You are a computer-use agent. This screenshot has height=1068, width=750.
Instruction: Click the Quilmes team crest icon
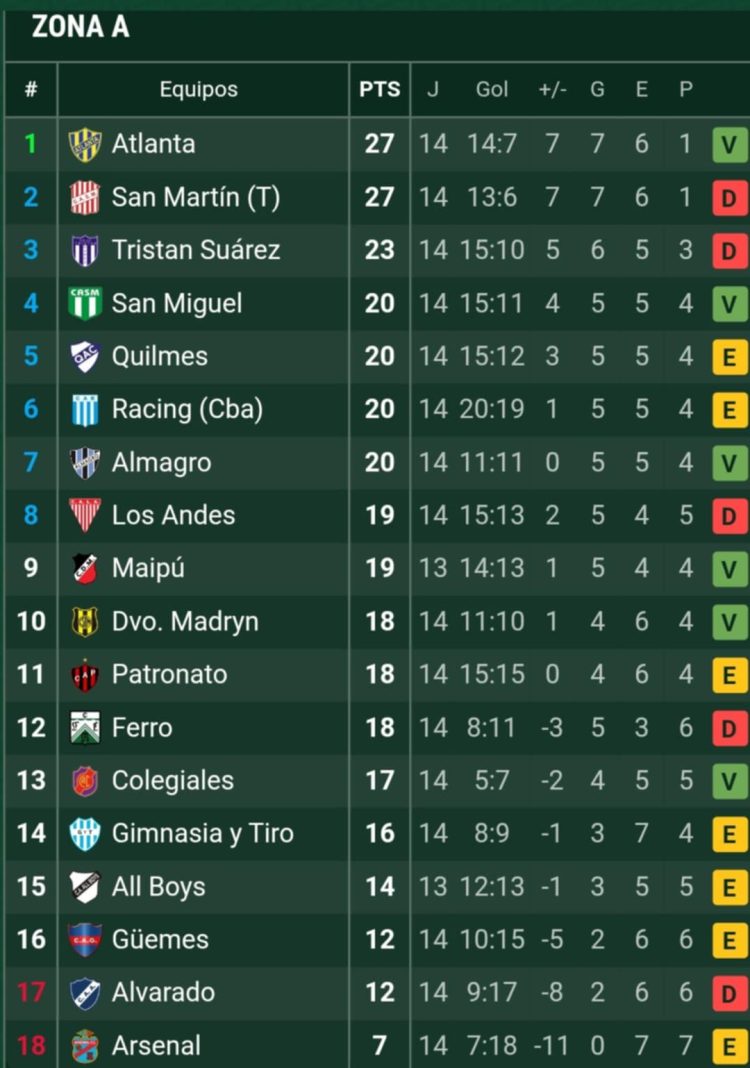(x=85, y=356)
